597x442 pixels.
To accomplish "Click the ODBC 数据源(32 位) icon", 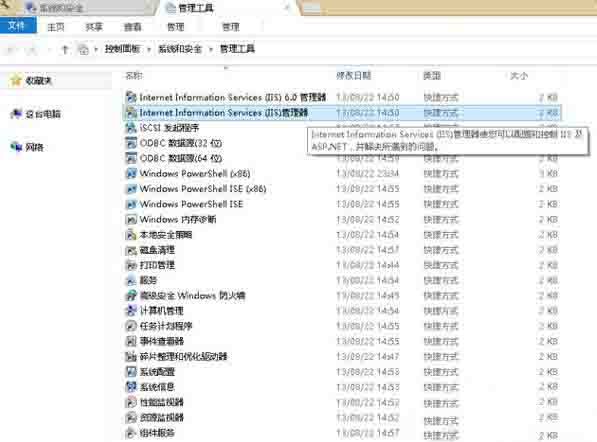I will click(131, 143).
